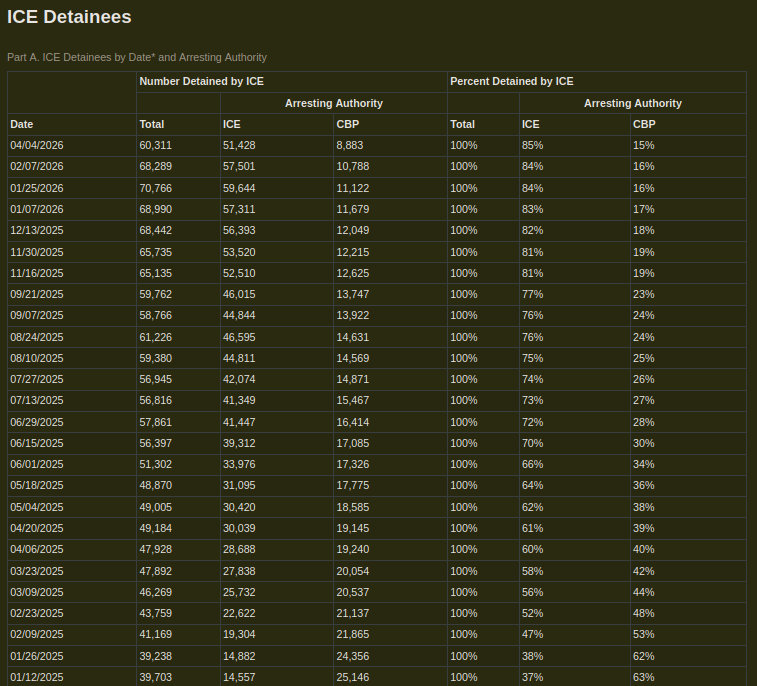The image size is (757, 686).
Task: Click CBP count 11,679
Action: pos(353,210)
